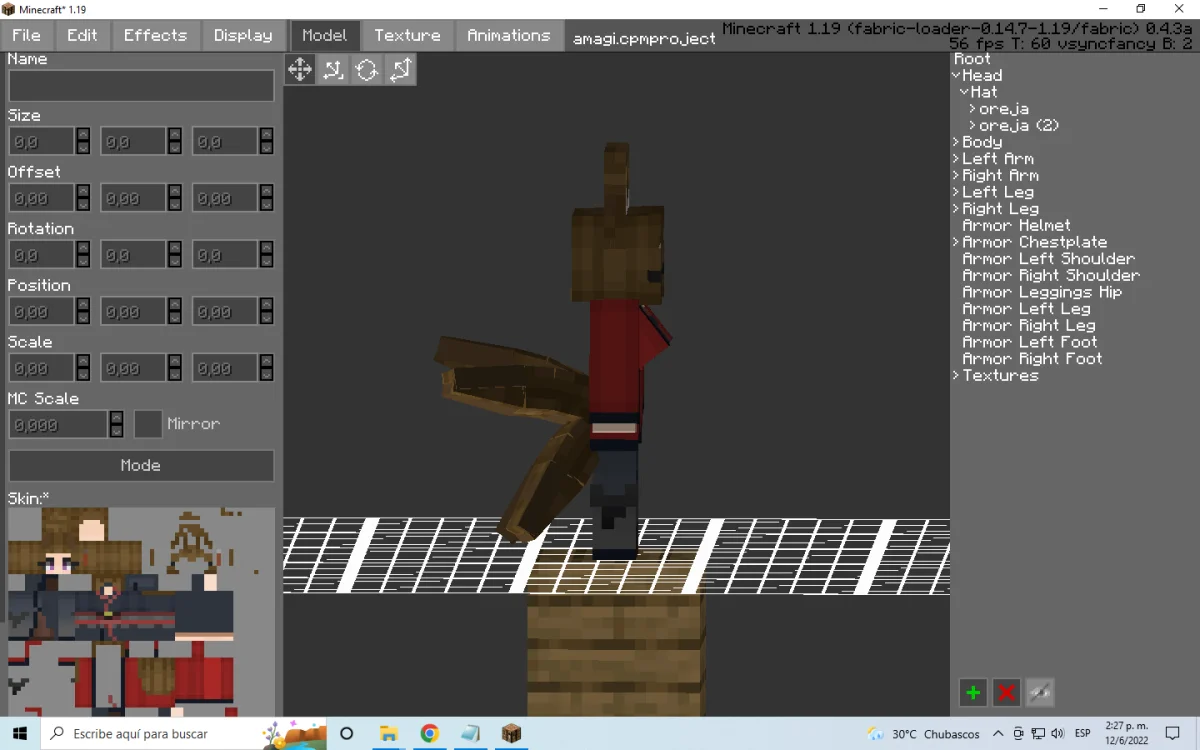This screenshot has width=1200, height=750.
Task: Show hidden system tray icons chevron
Action: click(998, 734)
